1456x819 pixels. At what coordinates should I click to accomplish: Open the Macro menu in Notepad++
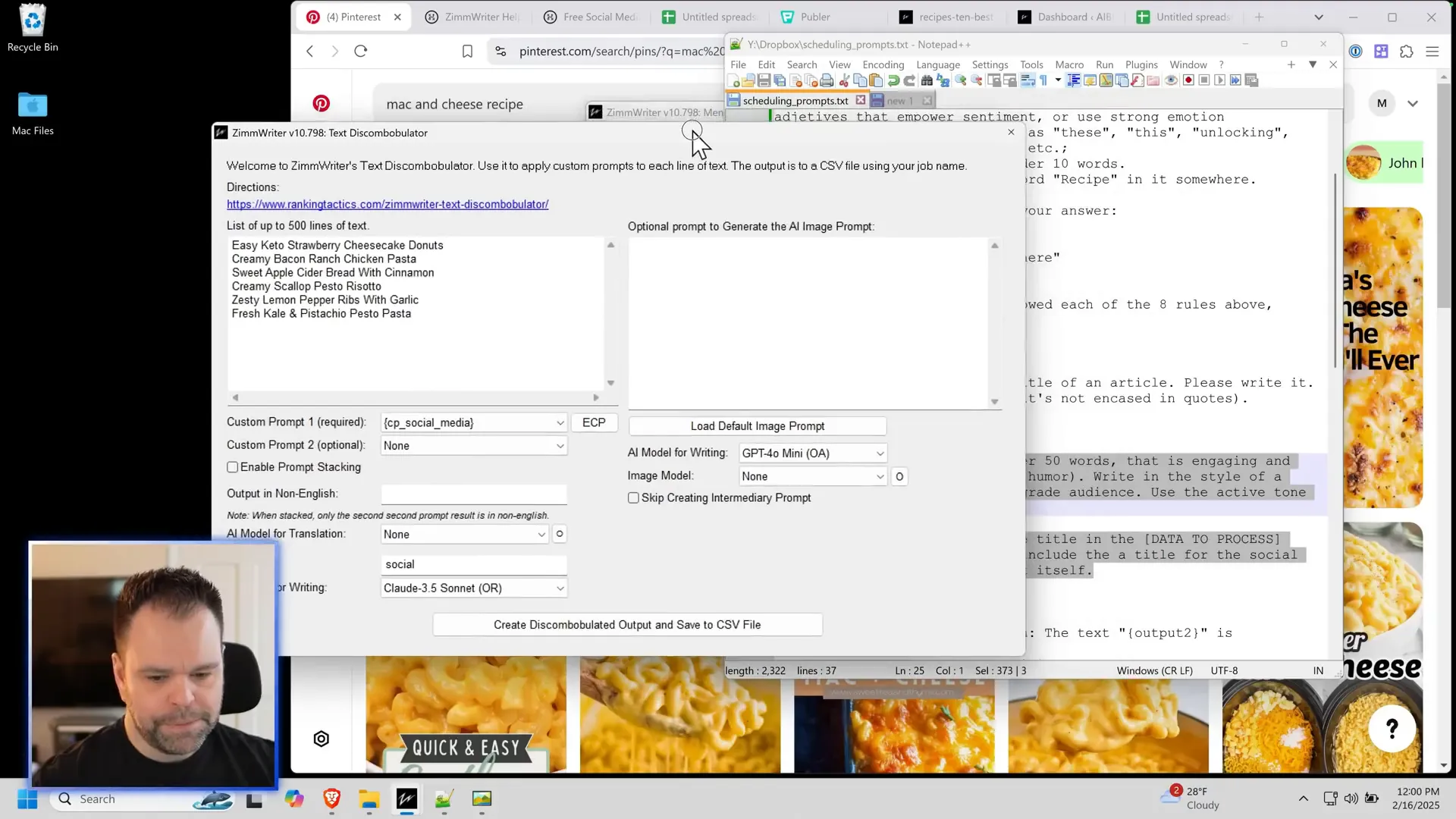pyautogui.click(x=1069, y=64)
